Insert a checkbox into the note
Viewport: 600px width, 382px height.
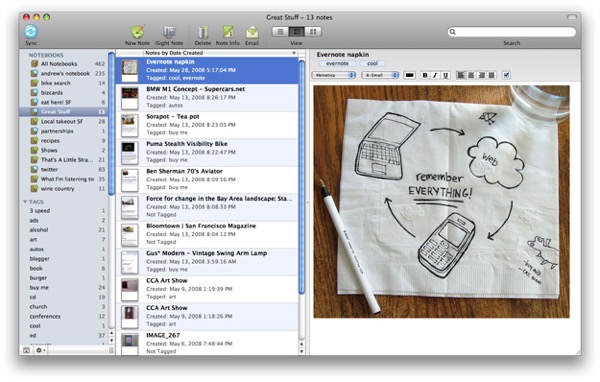(506, 75)
